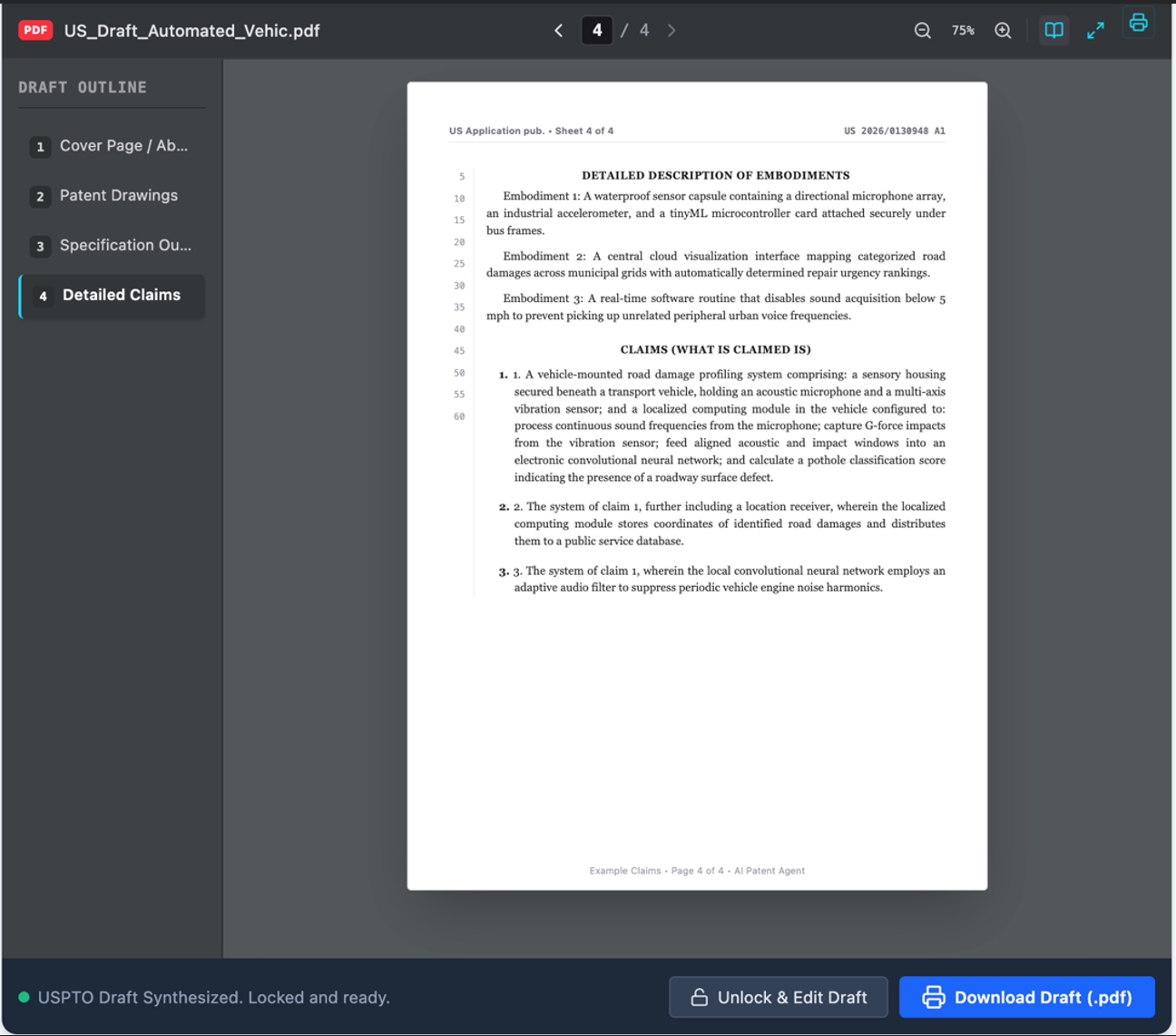Click claim 3 about adaptive audio filter
Screen dimensions: 1176x1036
[722, 579]
